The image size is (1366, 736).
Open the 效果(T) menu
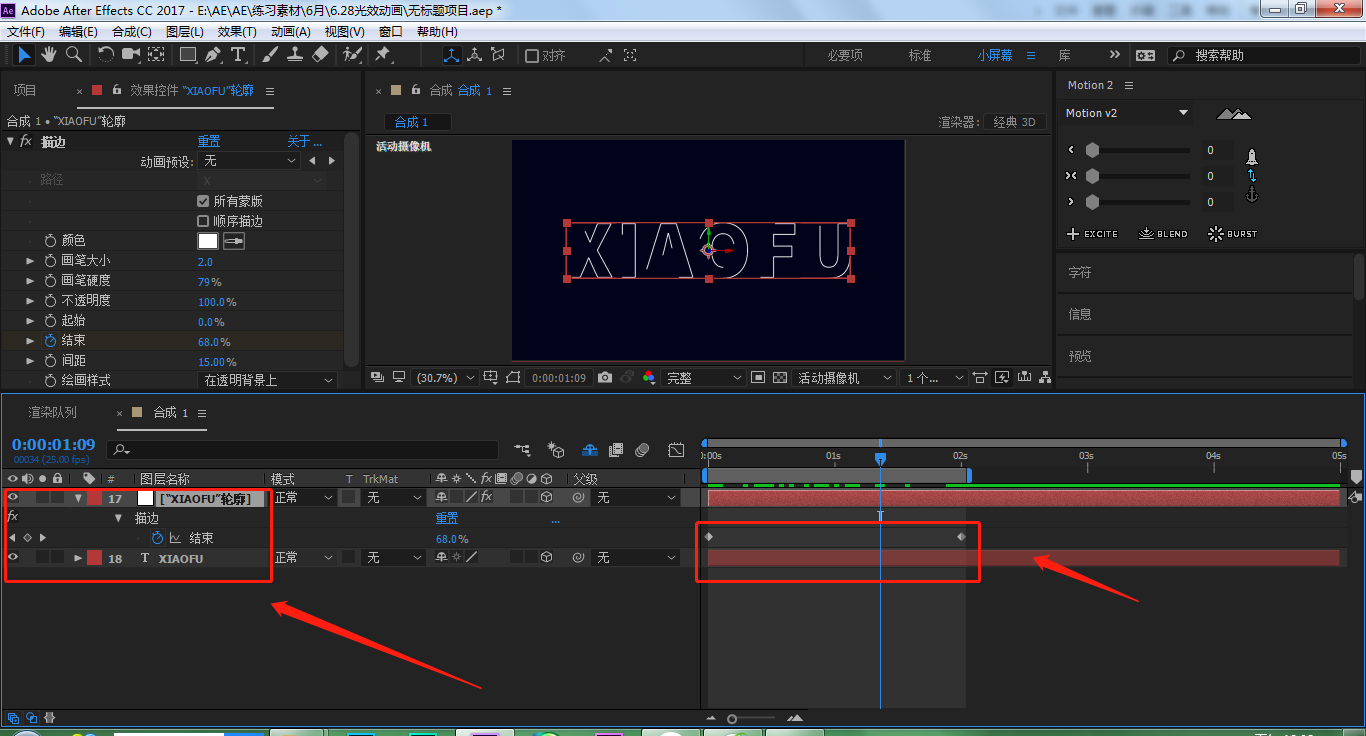tap(238, 32)
